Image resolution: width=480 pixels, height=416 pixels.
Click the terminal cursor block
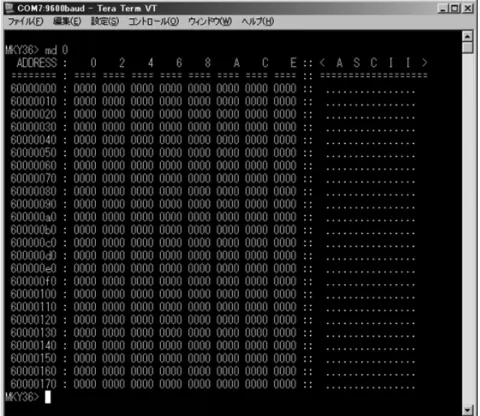pyautogui.click(x=48, y=397)
